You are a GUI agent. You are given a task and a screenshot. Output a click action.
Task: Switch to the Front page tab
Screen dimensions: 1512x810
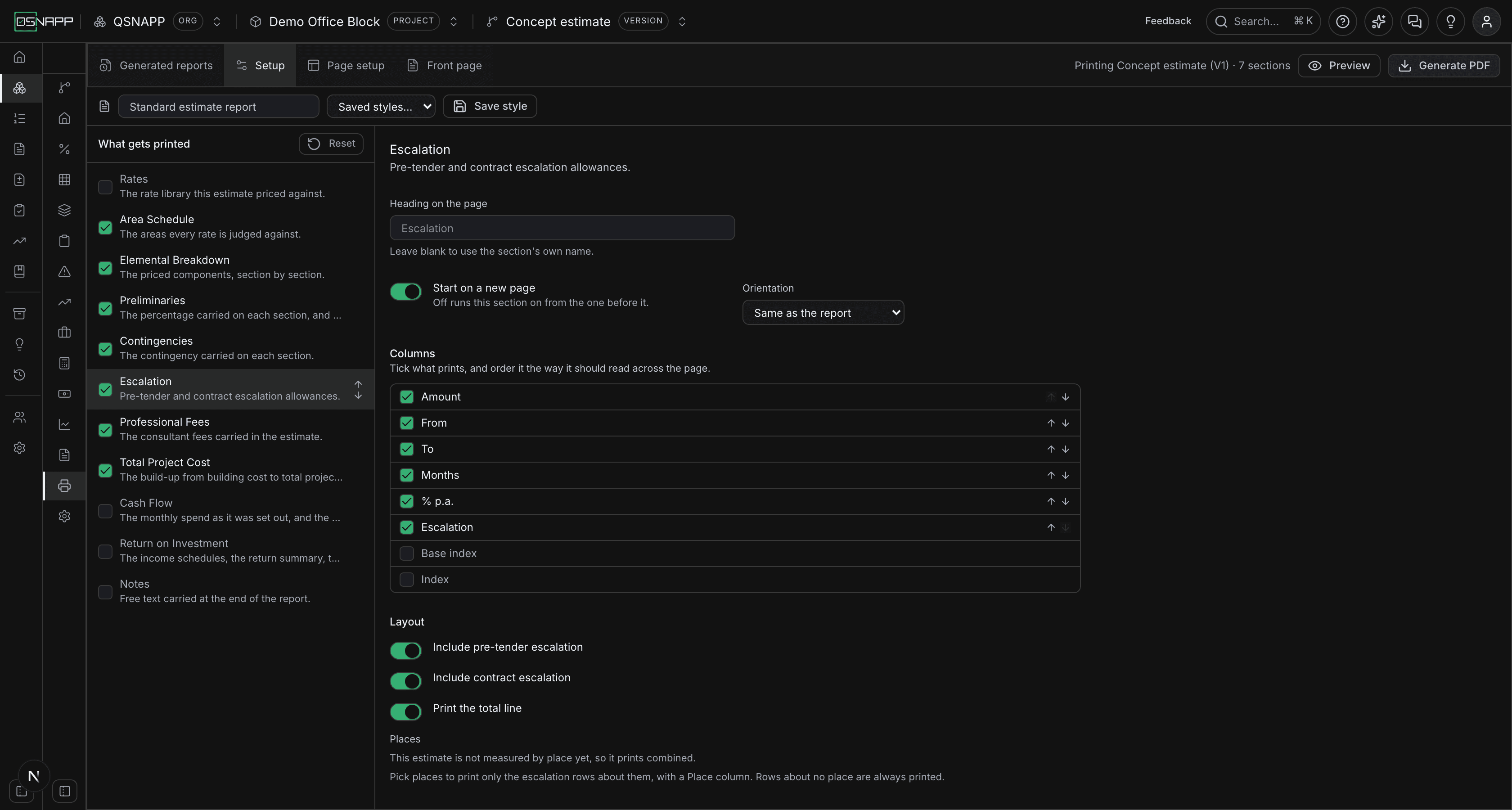pyautogui.click(x=444, y=65)
